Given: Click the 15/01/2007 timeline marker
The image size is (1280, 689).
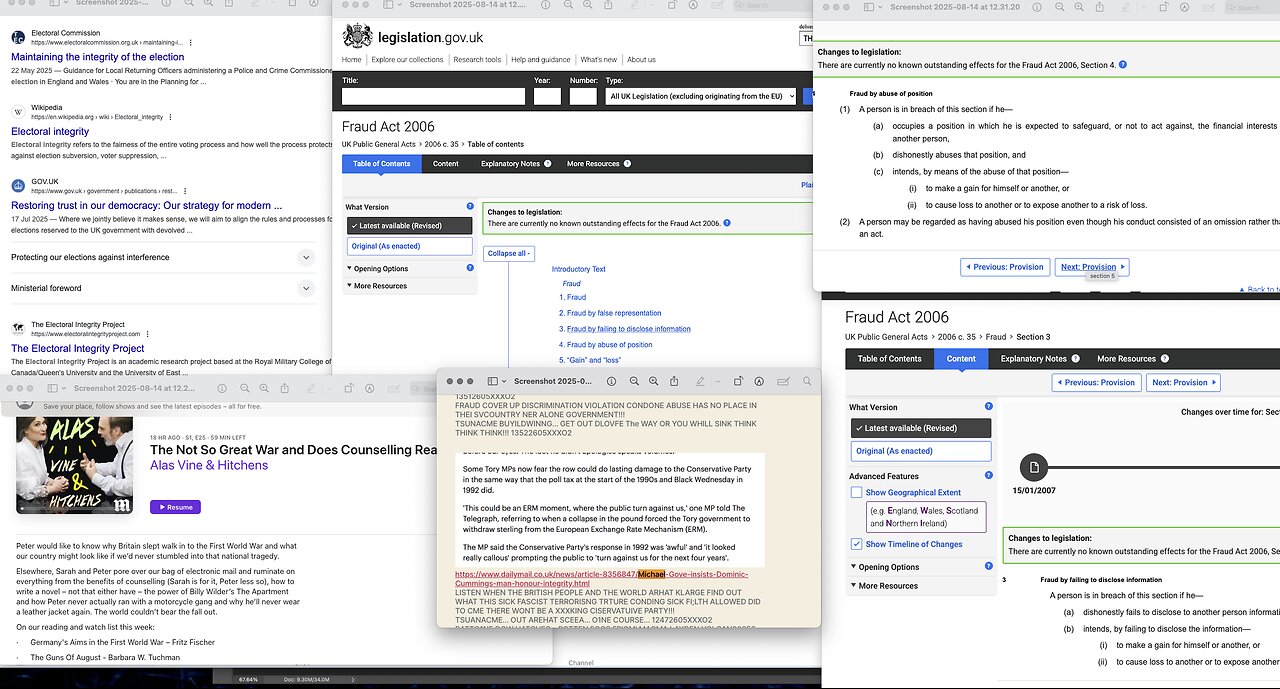Looking at the screenshot, I should tap(1034, 467).
